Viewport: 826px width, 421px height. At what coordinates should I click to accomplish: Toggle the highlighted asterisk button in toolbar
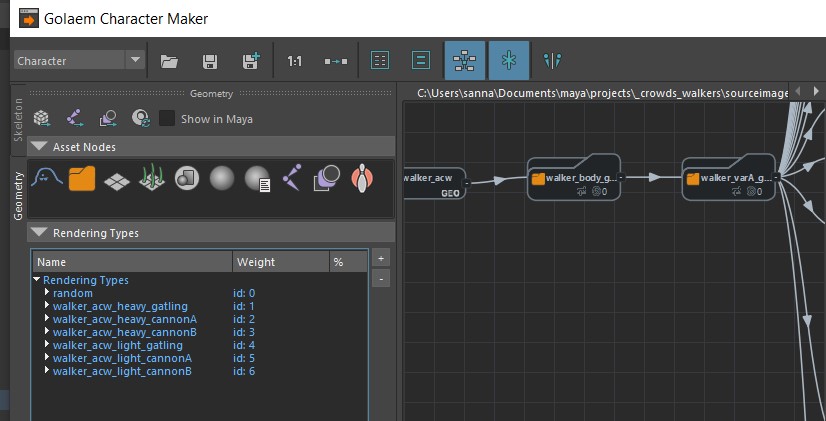coord(508,61)
